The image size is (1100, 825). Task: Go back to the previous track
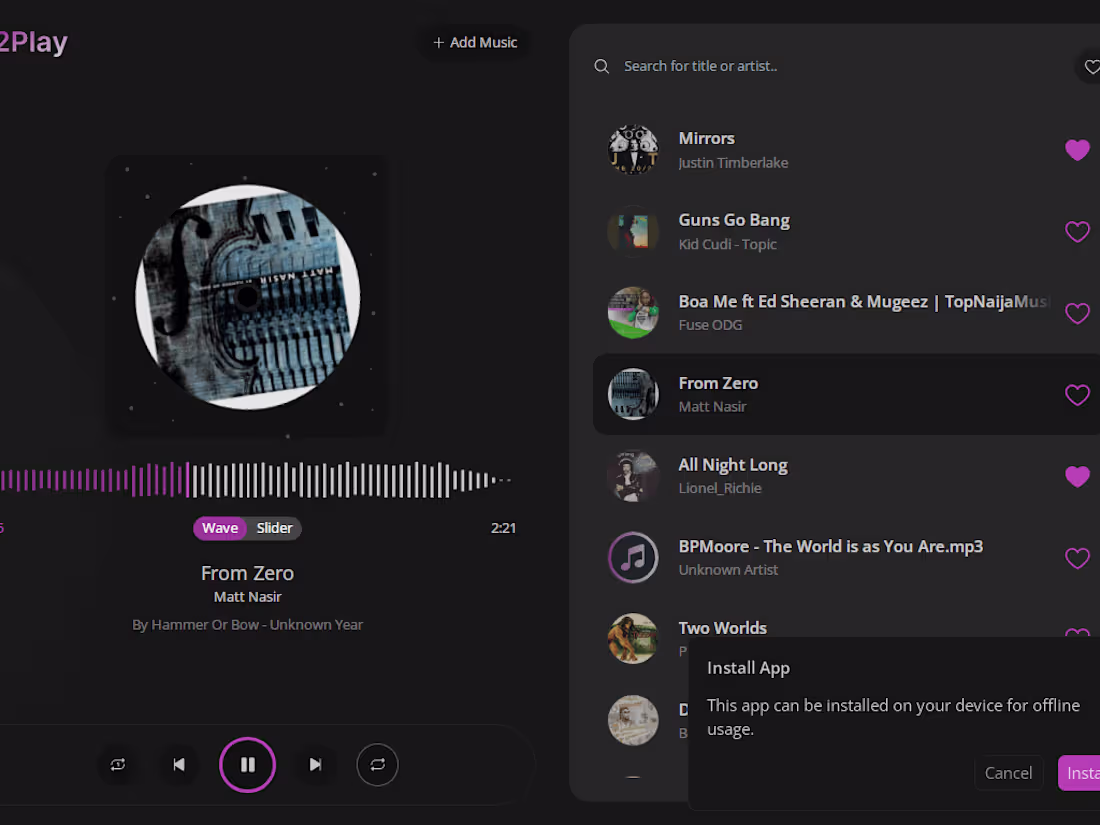pyautogui.click(x=178, y=764)
